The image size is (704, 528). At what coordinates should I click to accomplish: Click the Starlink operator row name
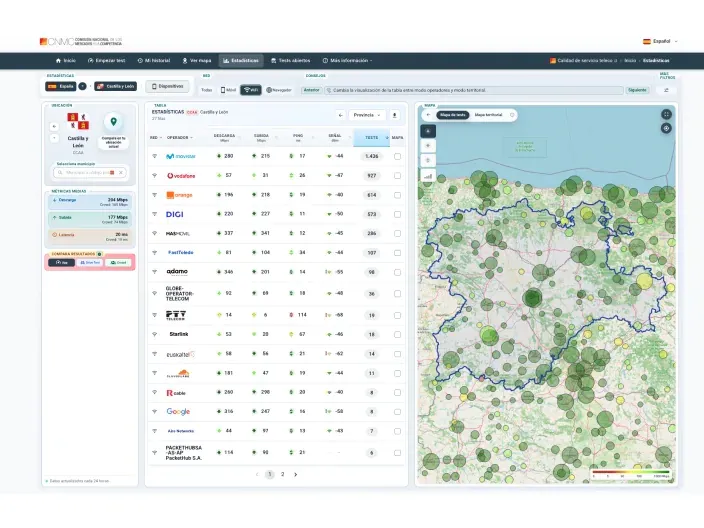(179, 334)
